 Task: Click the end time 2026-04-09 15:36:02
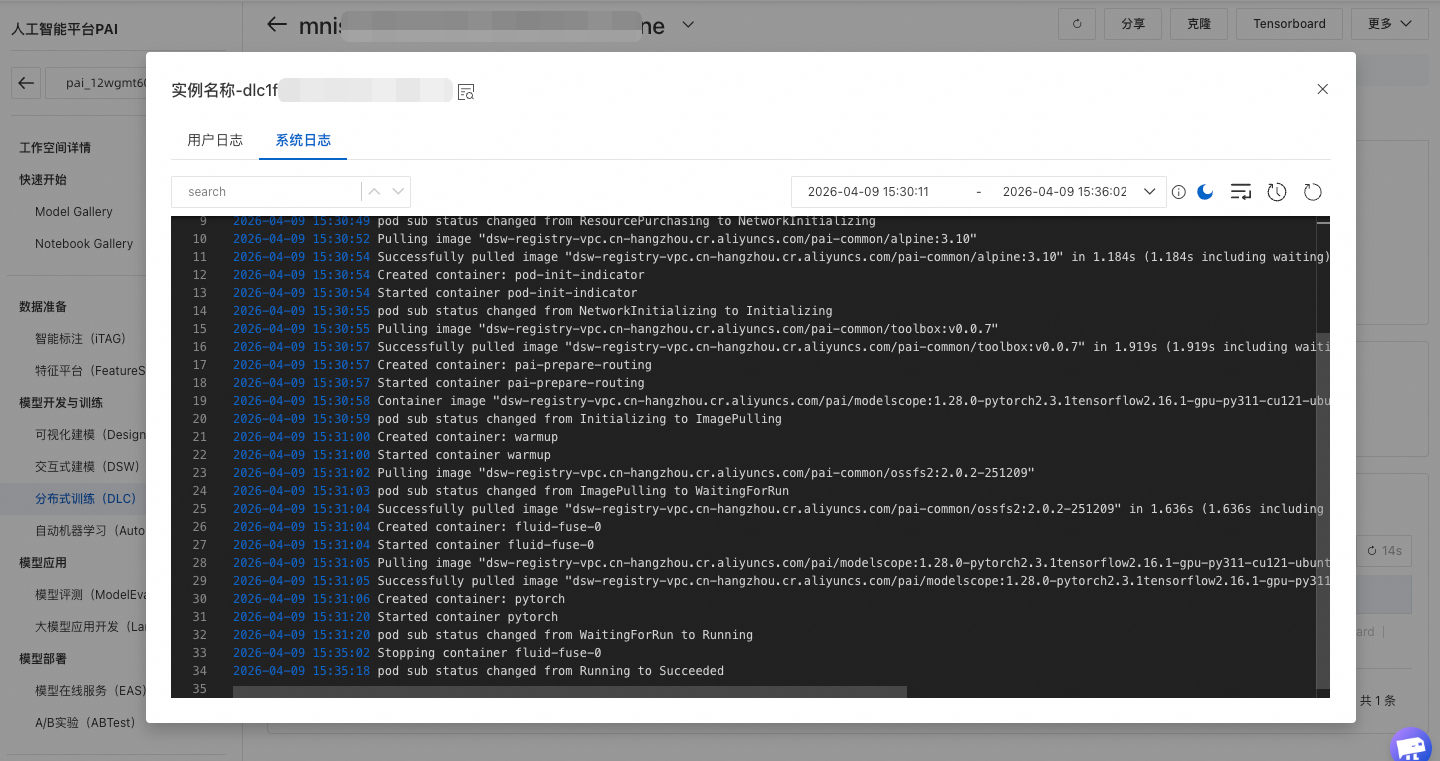pyautogui.click(x=1064, y=191)
